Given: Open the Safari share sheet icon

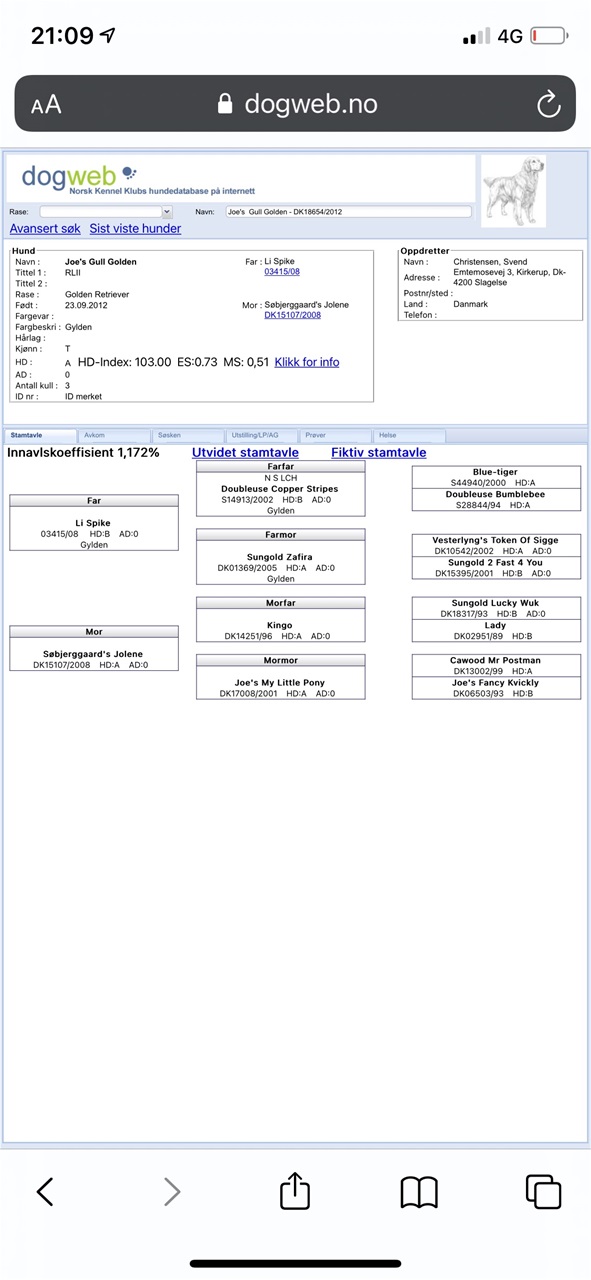Looking at the screenshot, I should point(295,1190).
